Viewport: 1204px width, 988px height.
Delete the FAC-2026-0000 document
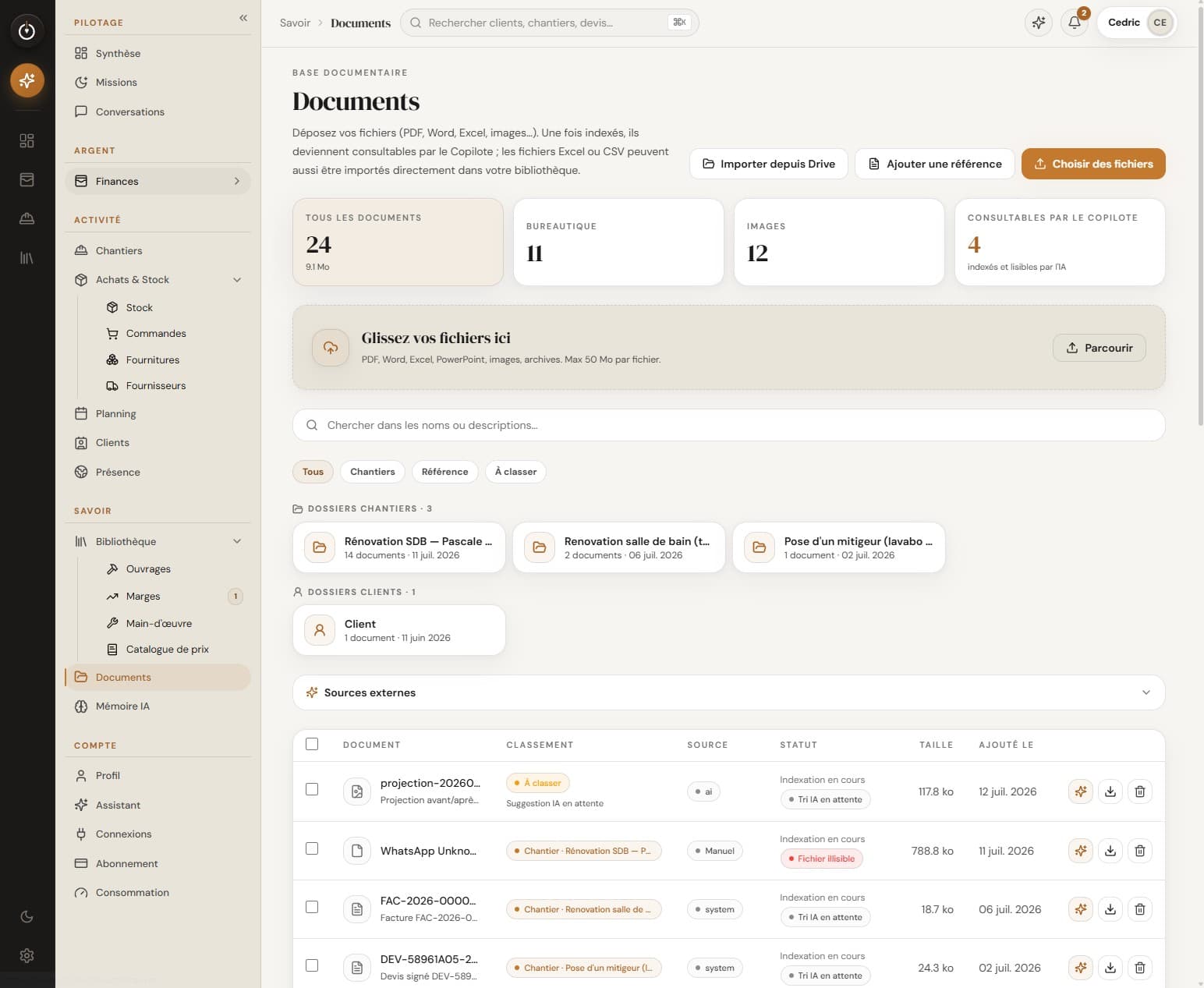1140,909
